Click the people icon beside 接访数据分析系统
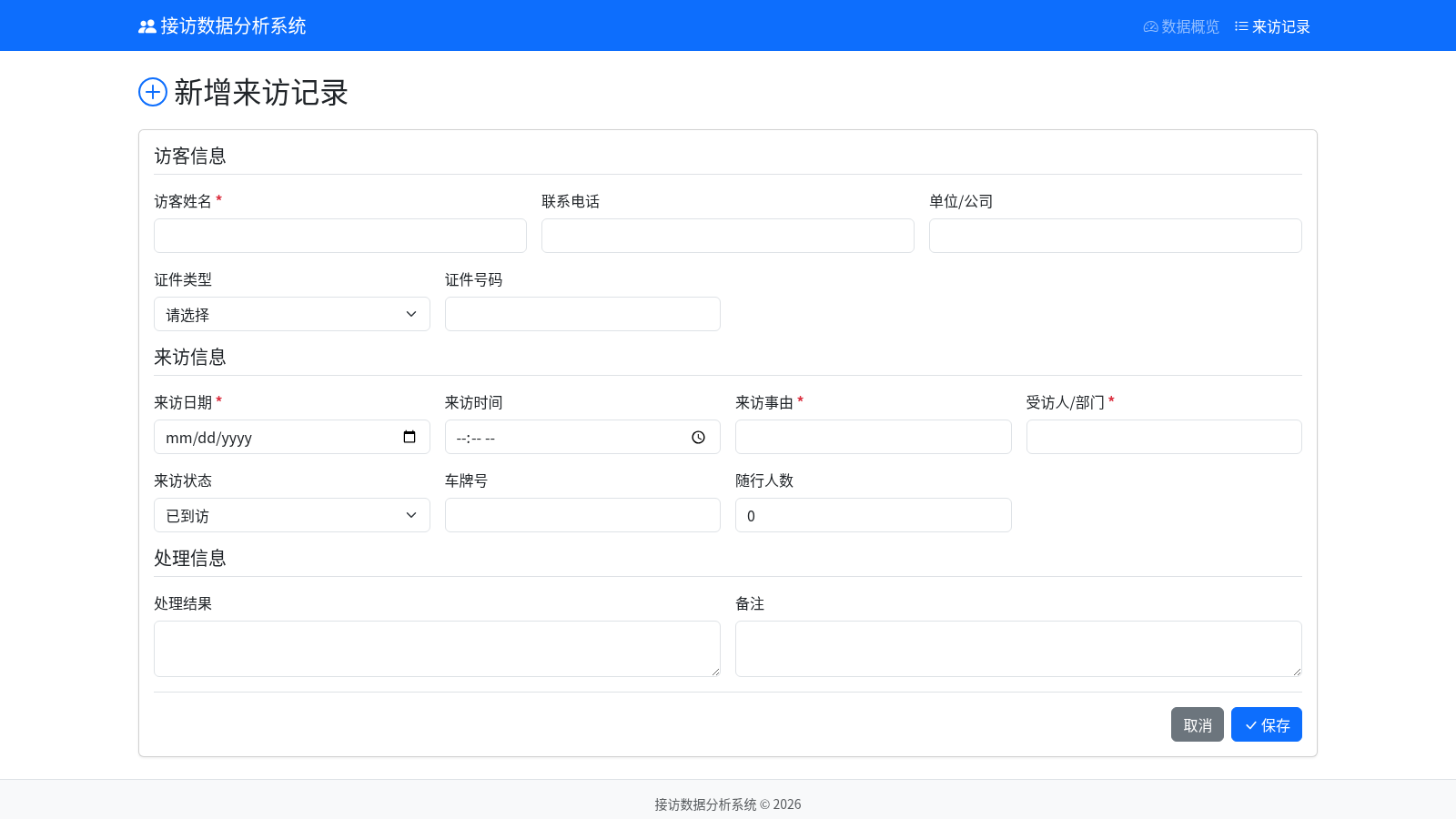 (147, 26)
